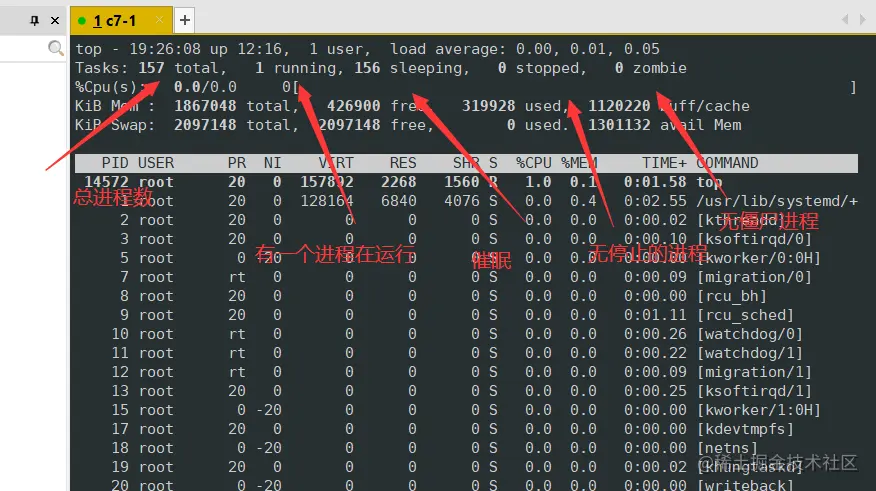Viewport: 876px width, 491px height.
Task: Select the [watchdog/1] command
Action: point(750,353)
